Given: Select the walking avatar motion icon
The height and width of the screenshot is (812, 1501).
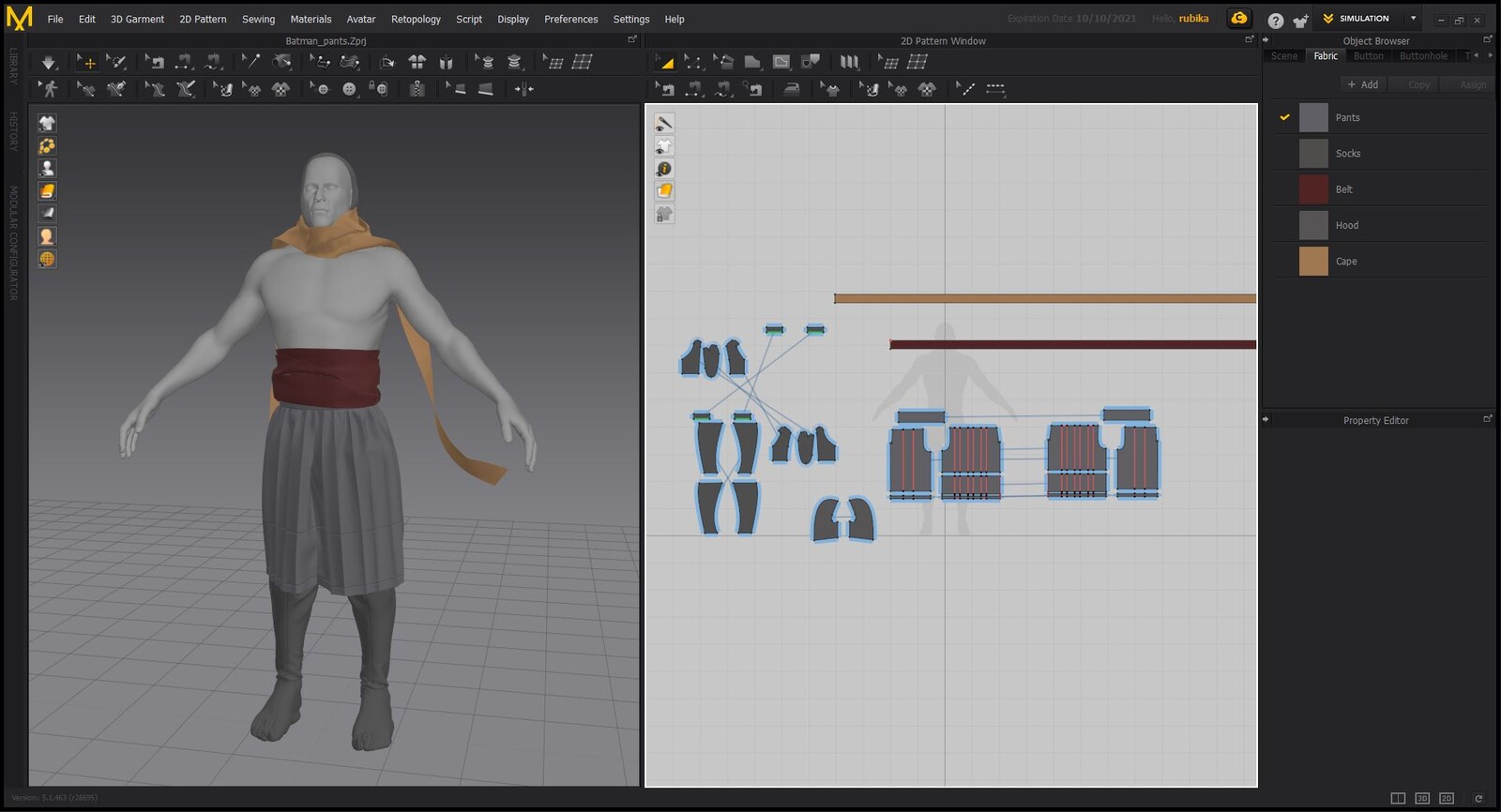Looking at the screenshot, I should [49, 89].
